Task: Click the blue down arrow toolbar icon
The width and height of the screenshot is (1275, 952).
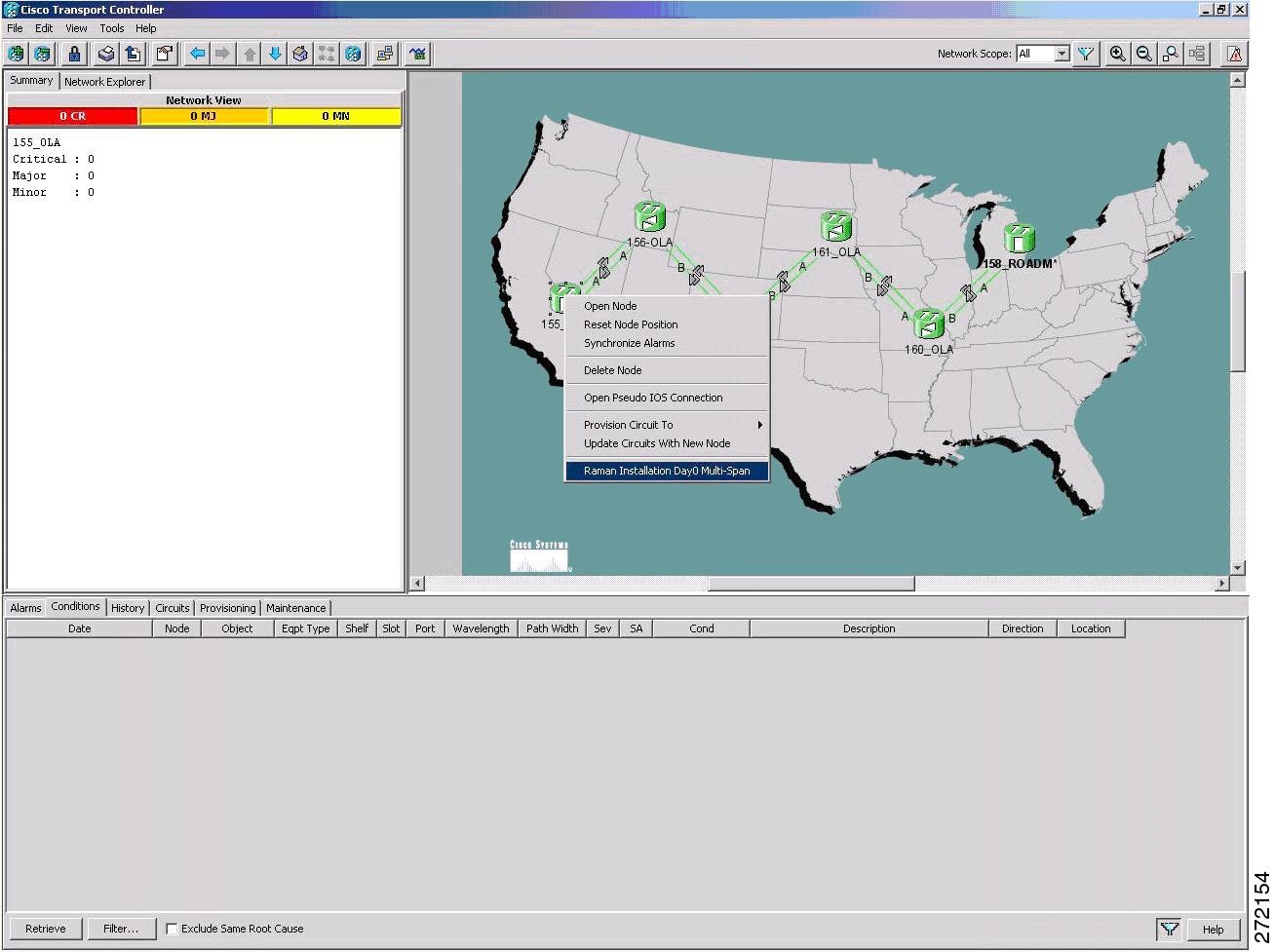Action: pyautogui.click(x=275, y=54)
